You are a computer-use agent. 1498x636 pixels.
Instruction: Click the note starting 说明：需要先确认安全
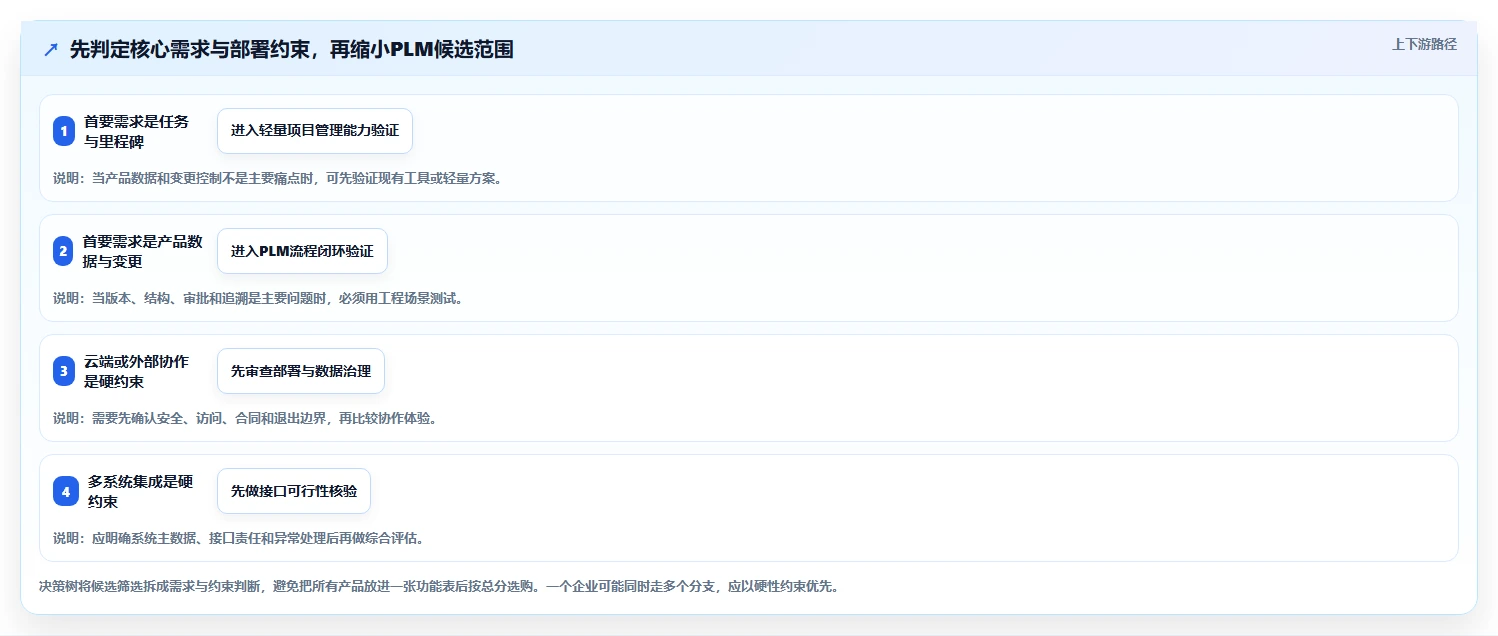pos(245,418)
